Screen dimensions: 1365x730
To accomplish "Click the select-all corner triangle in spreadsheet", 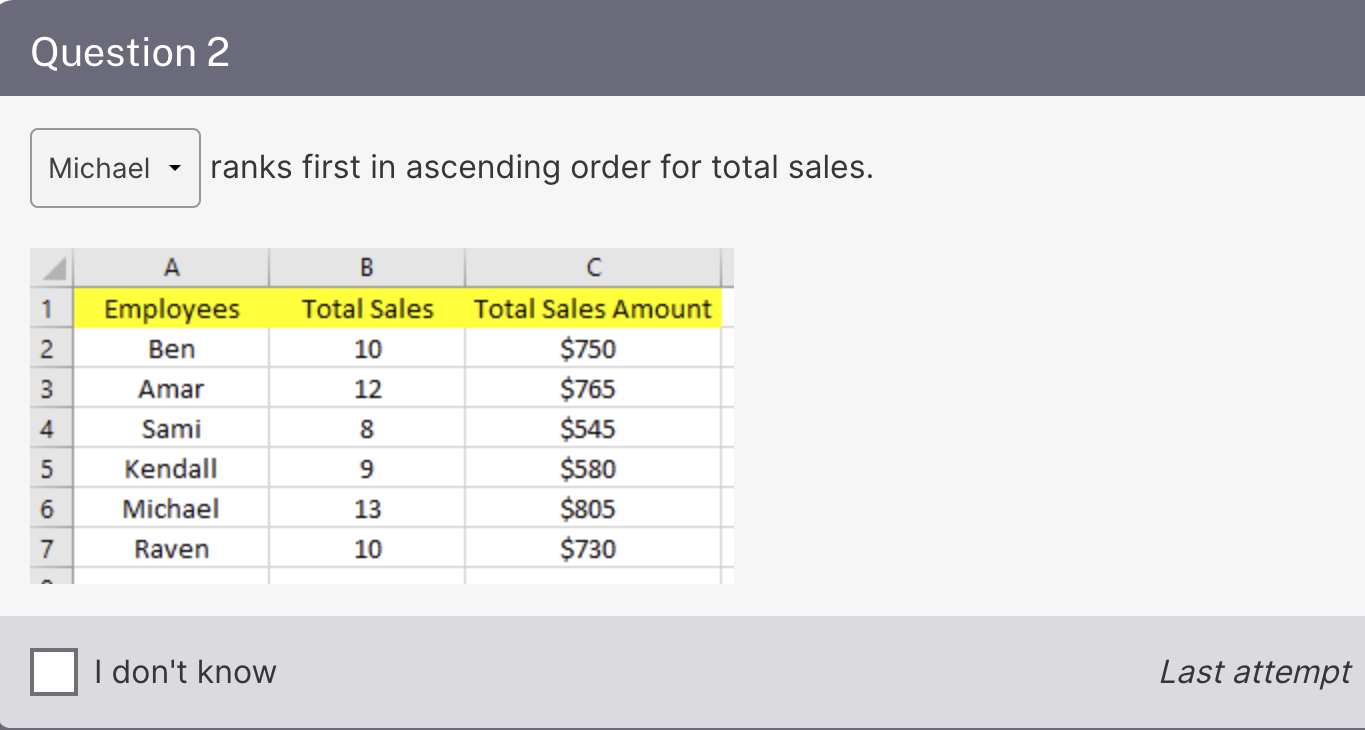I will coord(52,268).
